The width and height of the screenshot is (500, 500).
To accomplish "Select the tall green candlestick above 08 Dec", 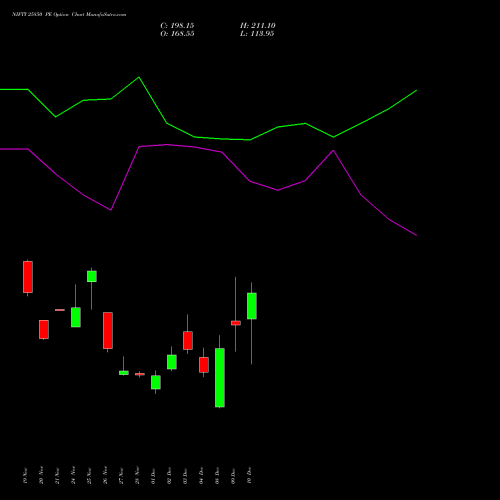I will (x=220, y=378).
